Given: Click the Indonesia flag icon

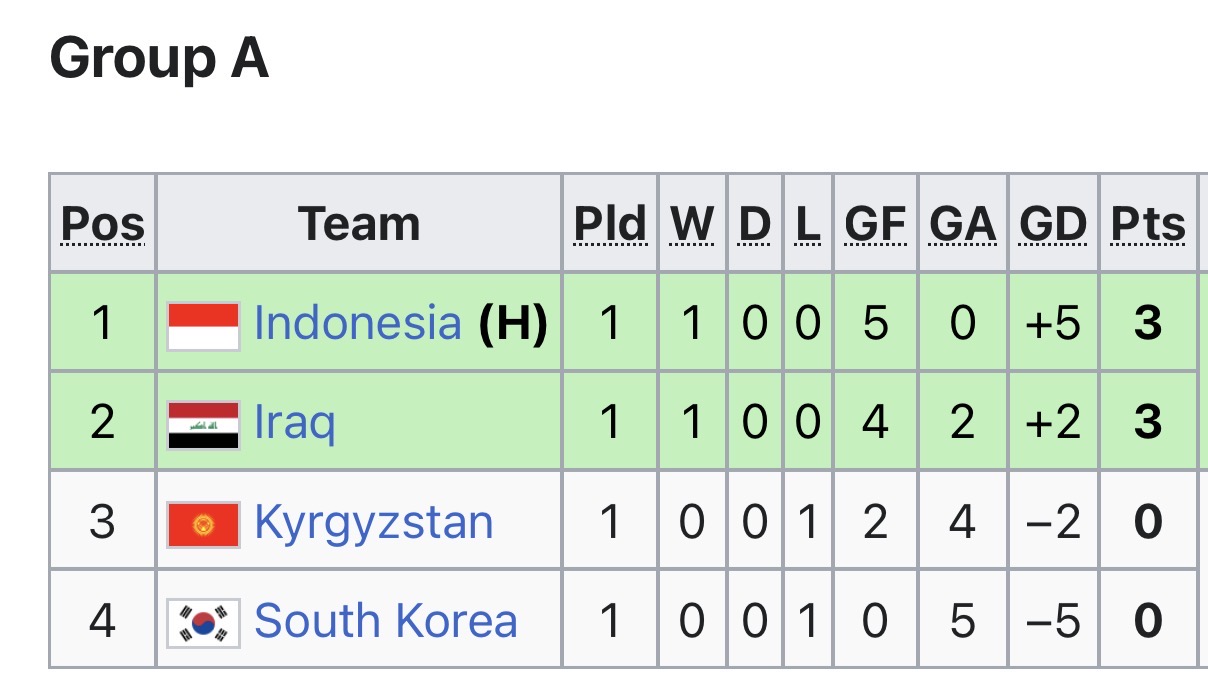Looking at the screenshot, I should (x=203, y=326).
